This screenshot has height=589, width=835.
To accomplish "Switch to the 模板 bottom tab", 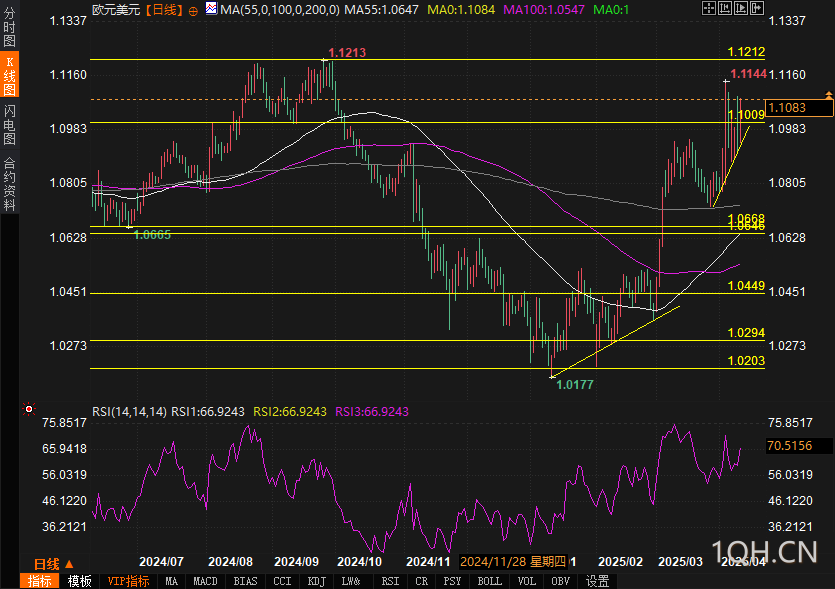I will [79, 581].
